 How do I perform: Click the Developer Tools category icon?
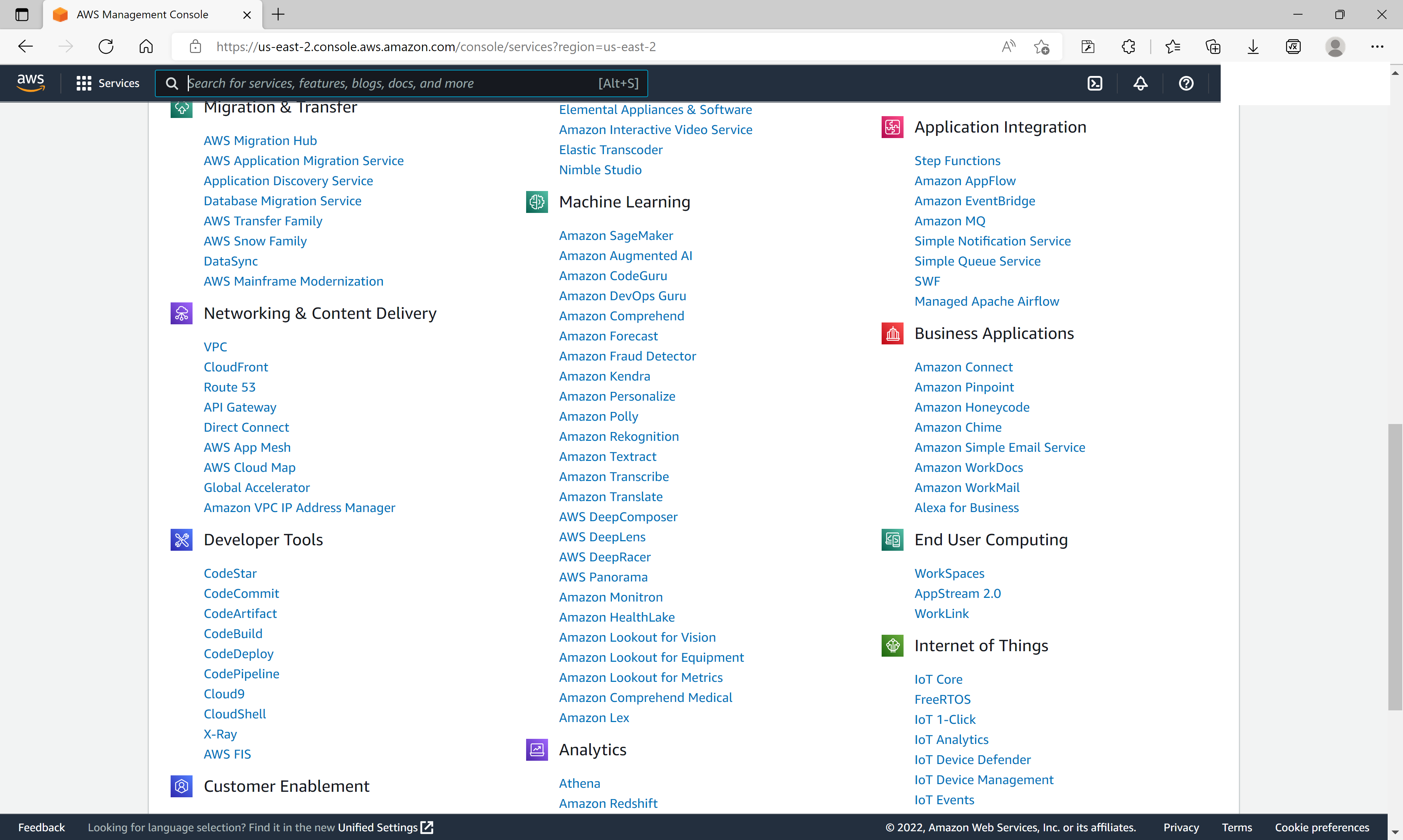[181, 539]
